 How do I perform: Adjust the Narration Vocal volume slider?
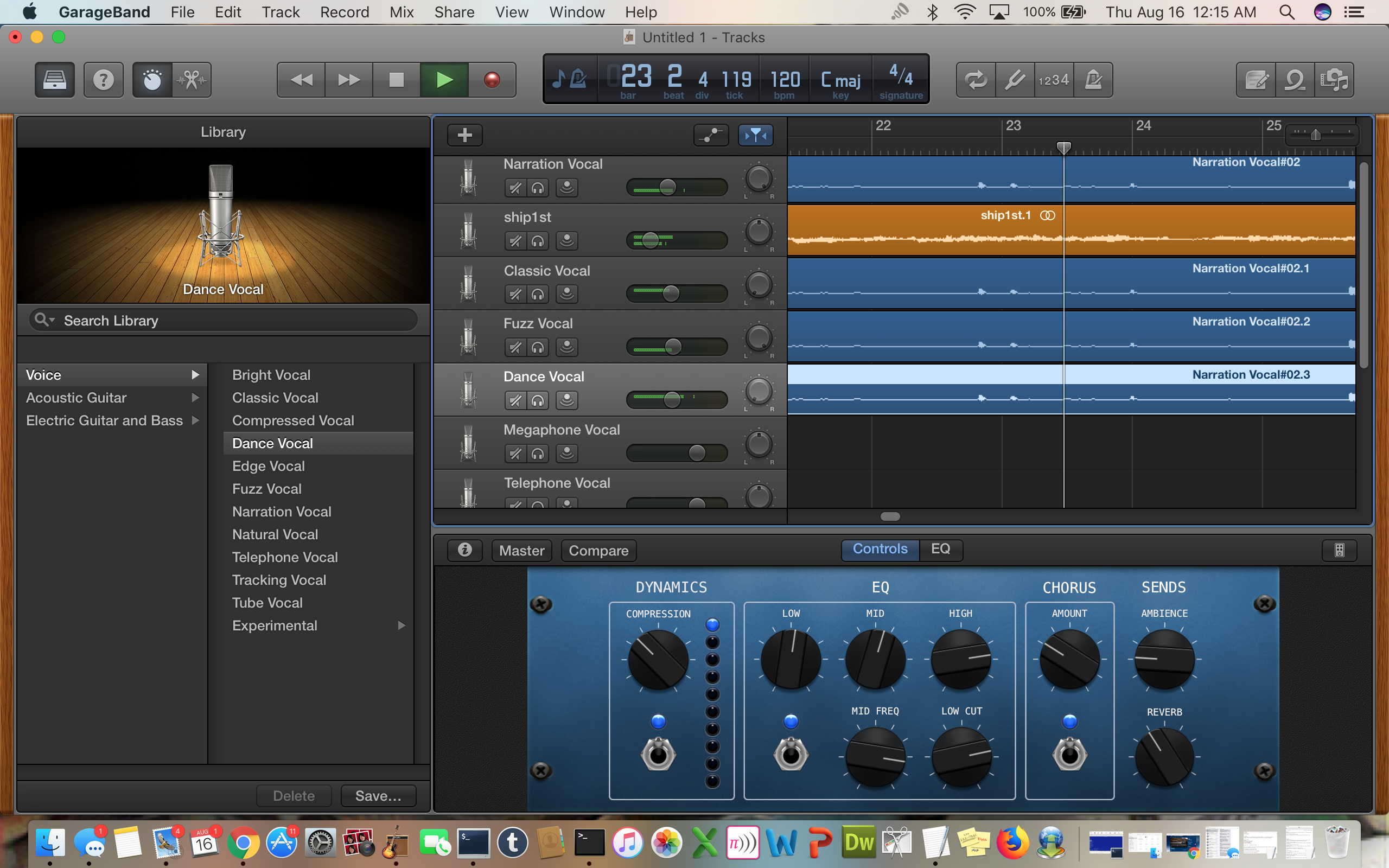click(x=667, y=188)
